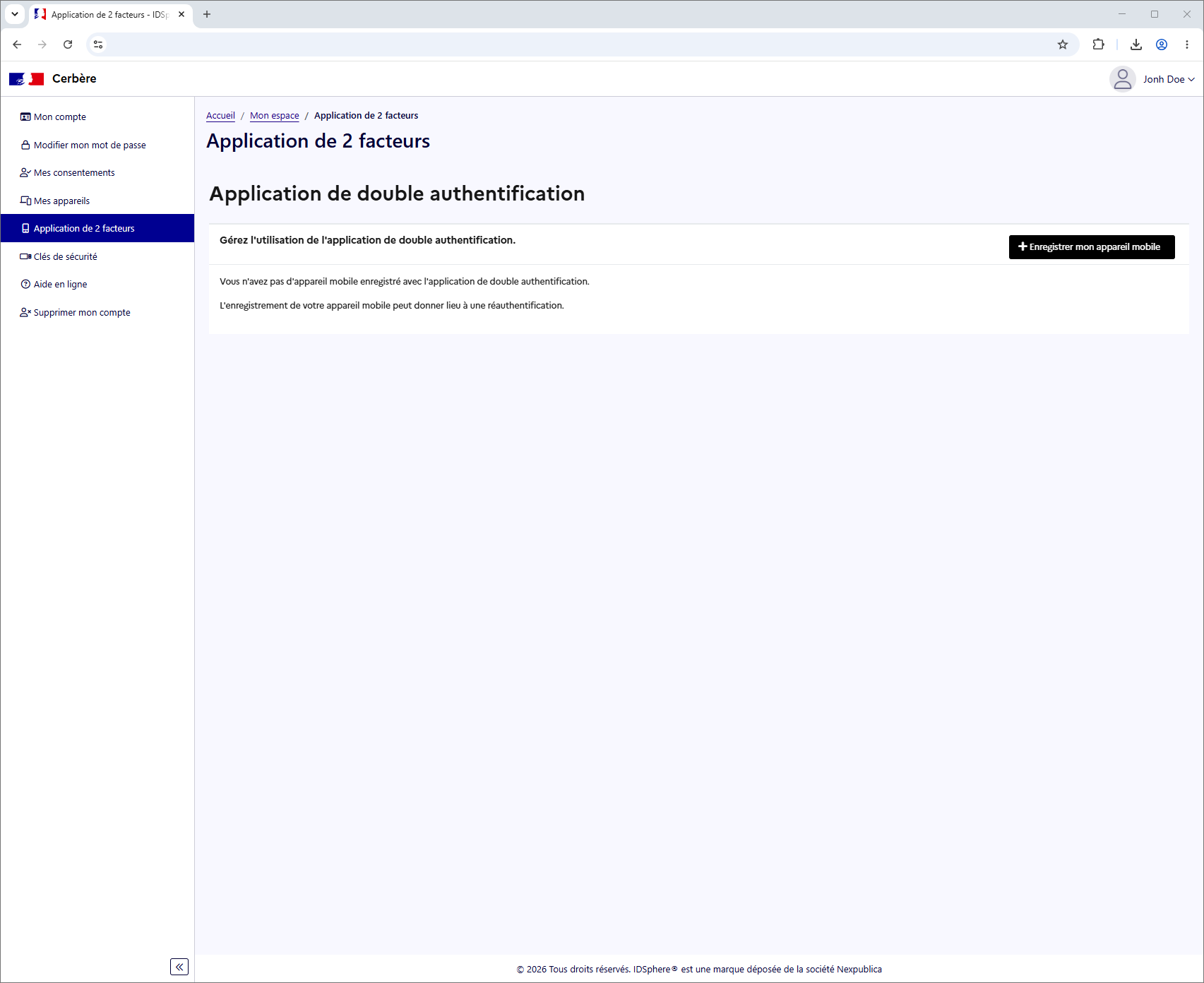Open the Chrome three-dot menu
Image resolution: width=1204 pixels, height=983 pixels.
point(1187,44)
